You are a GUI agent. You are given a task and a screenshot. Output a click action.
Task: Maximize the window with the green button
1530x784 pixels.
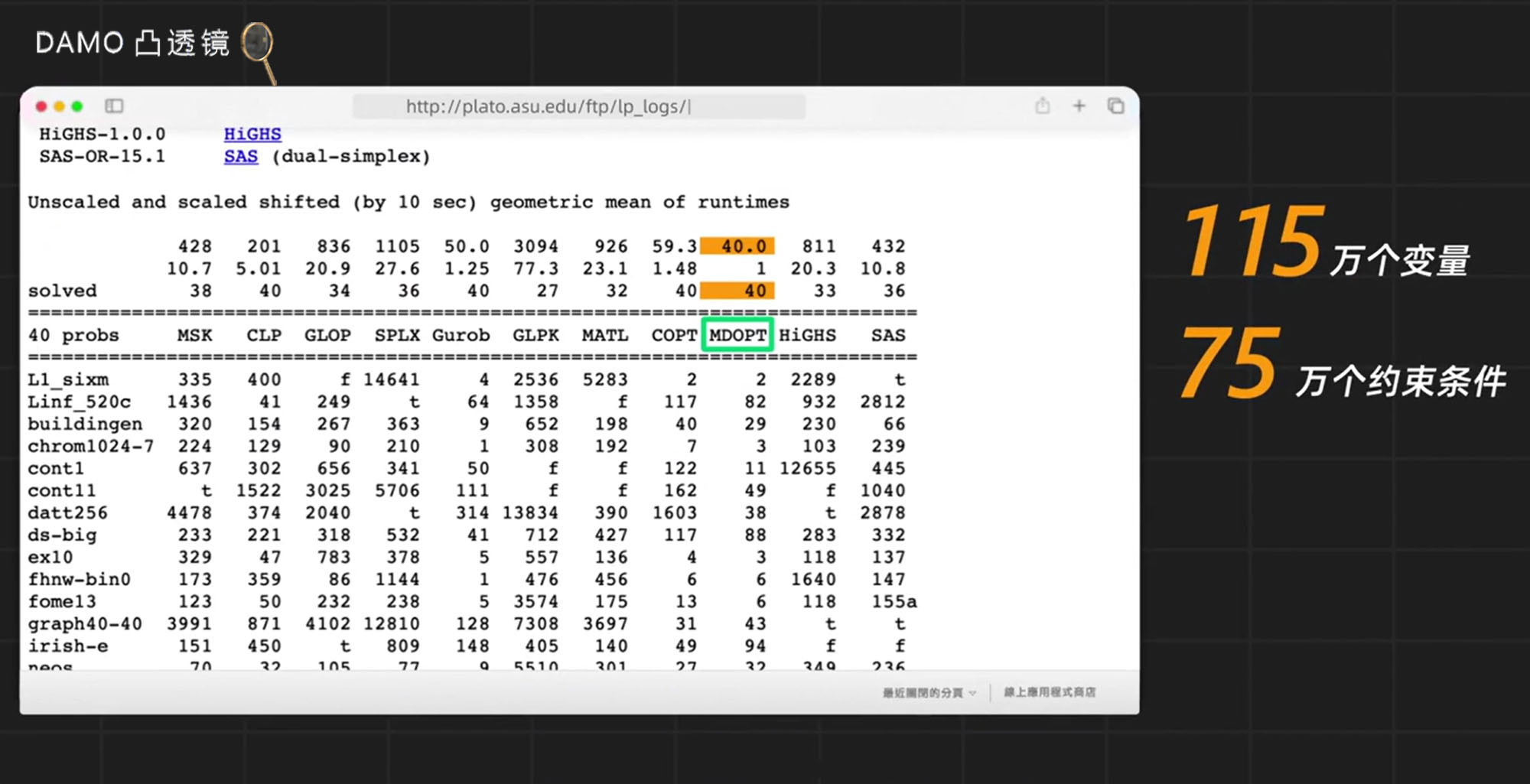pyautogui.click(x=77, y=106)
